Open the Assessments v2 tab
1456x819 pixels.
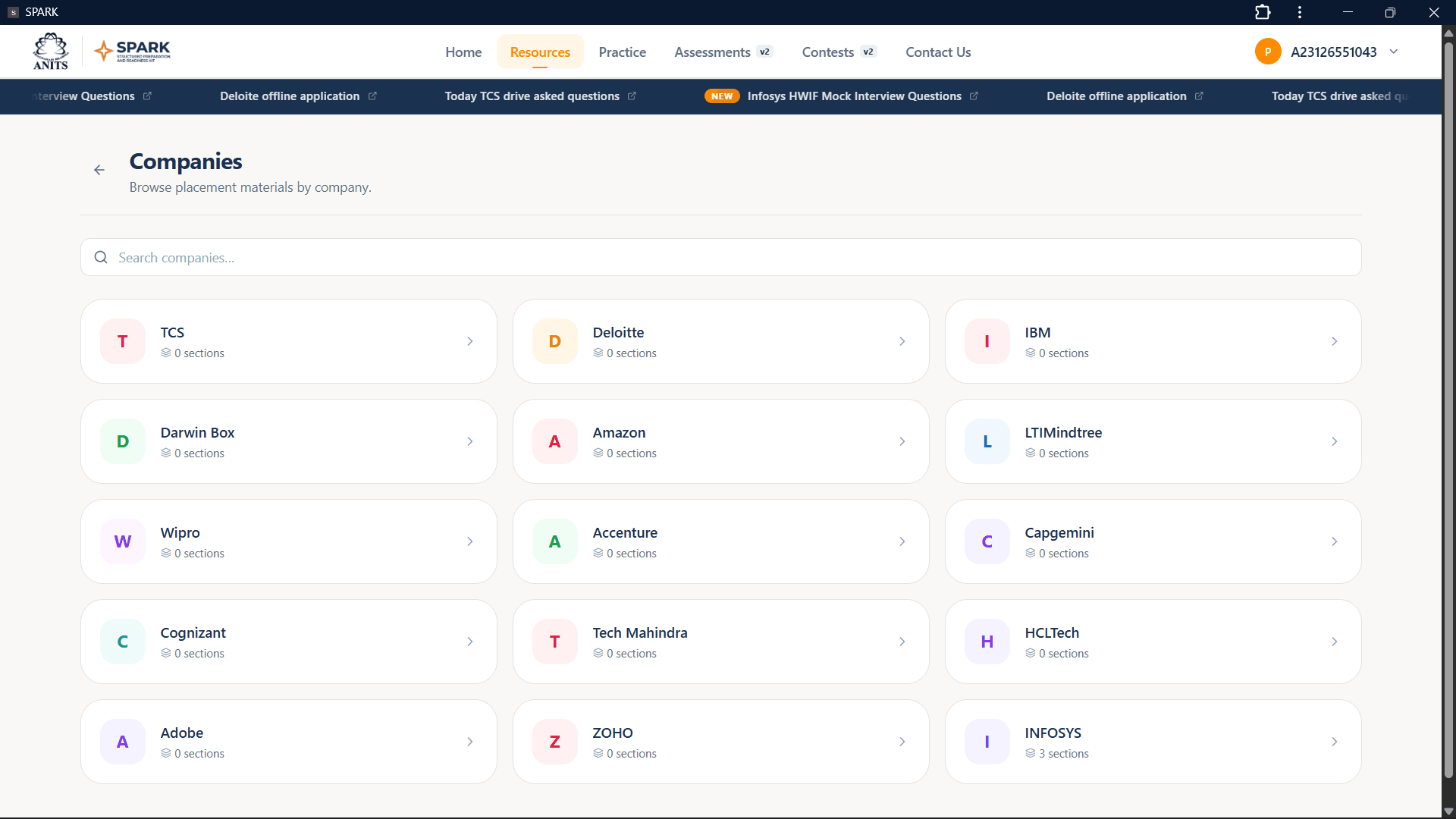723,52
